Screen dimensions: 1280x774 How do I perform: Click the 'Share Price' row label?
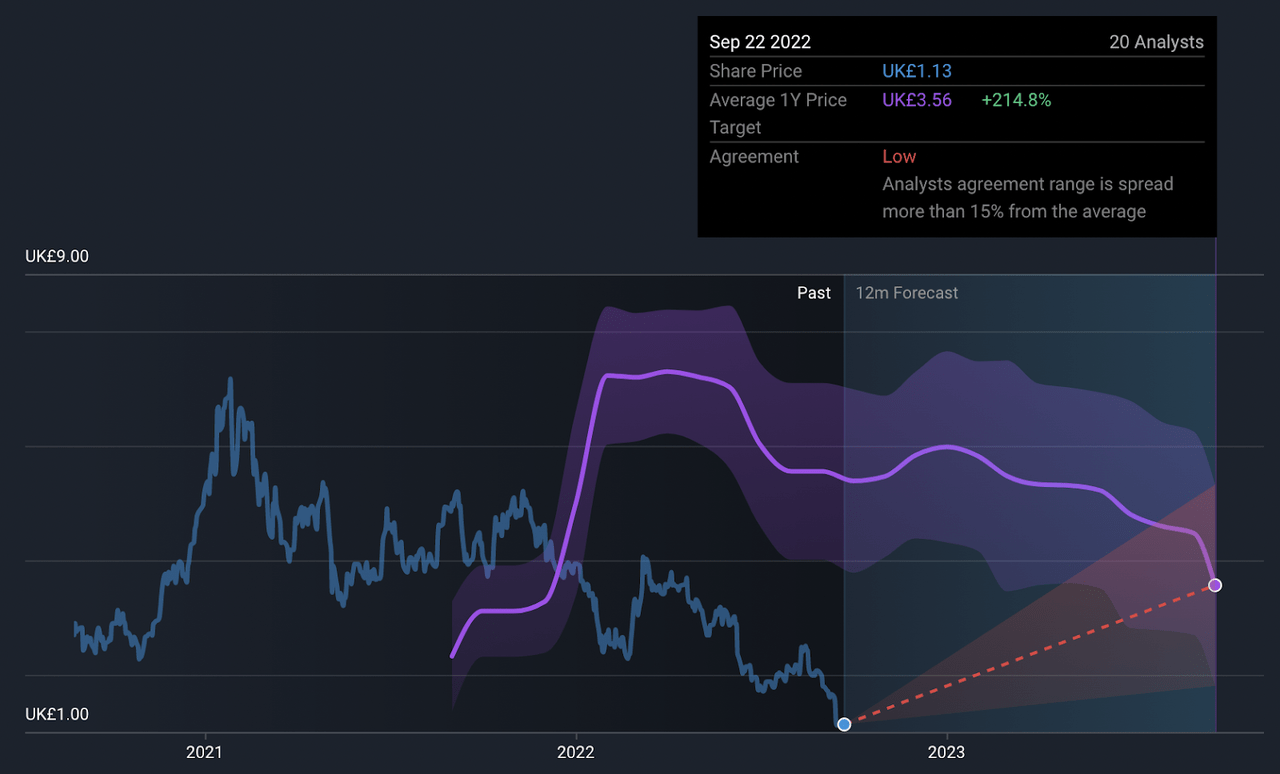pos(756,71)
